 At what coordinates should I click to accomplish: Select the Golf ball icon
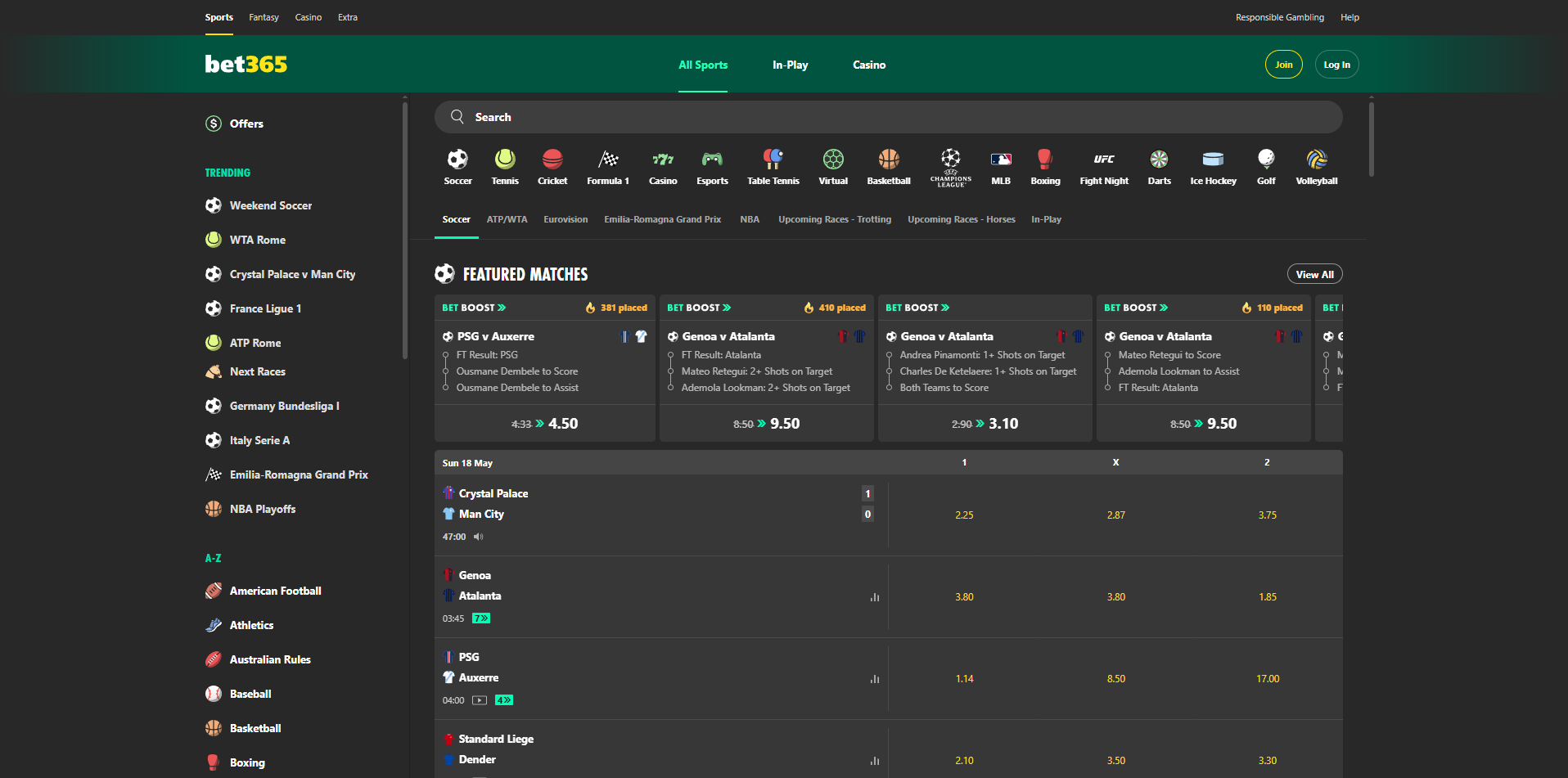point(1266,159)
